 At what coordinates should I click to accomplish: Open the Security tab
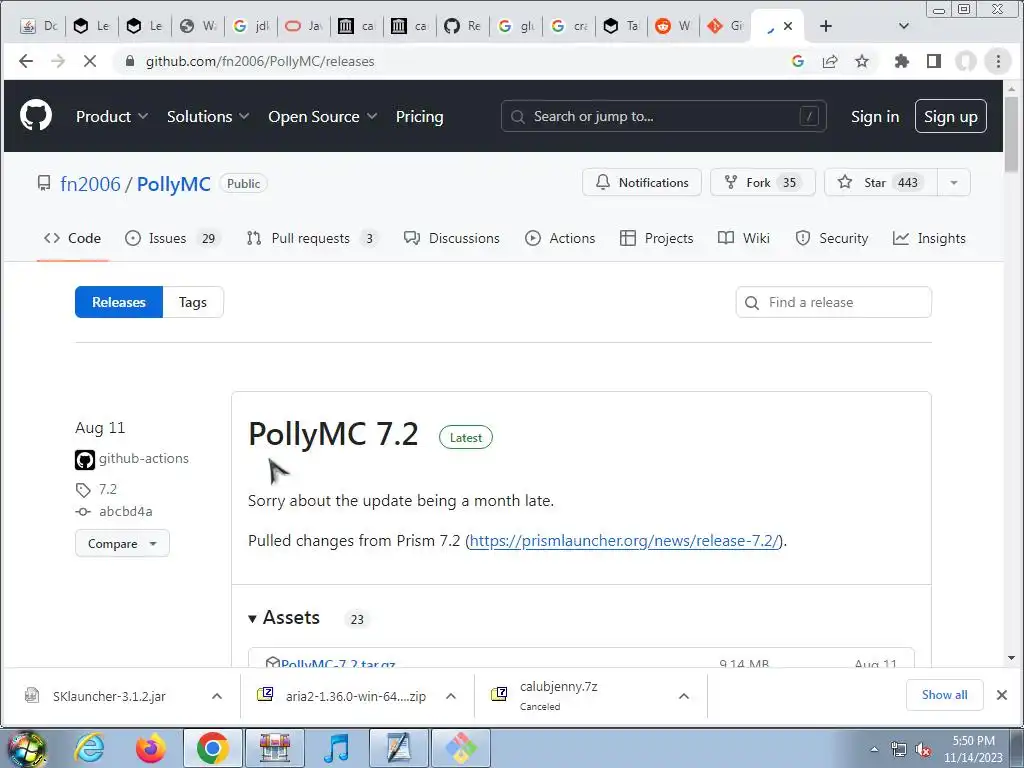tap(832, 238)
